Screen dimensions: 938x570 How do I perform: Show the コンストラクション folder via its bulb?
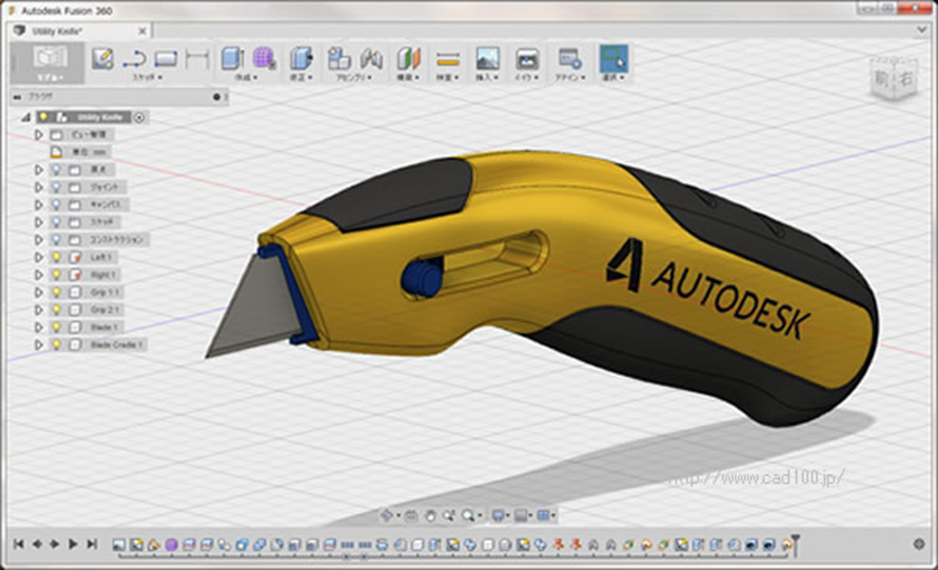tap(56, 240)
